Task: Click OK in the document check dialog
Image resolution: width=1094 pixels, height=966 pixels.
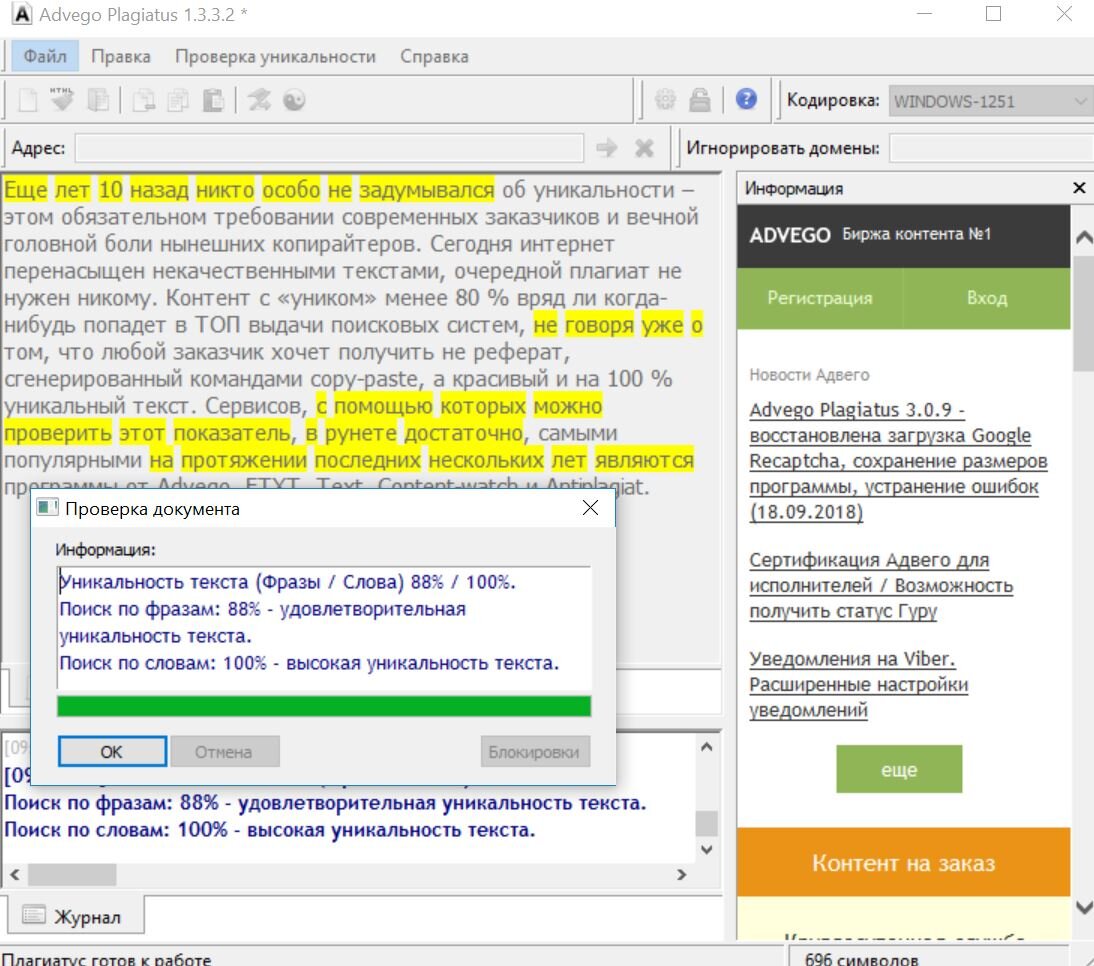Action: [112, 751]
